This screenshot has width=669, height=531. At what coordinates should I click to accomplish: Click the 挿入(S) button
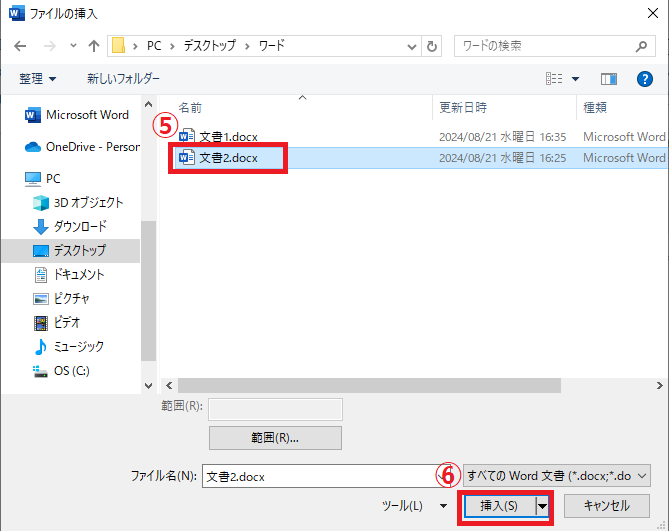pyautogui.click(x=499, y=506)
